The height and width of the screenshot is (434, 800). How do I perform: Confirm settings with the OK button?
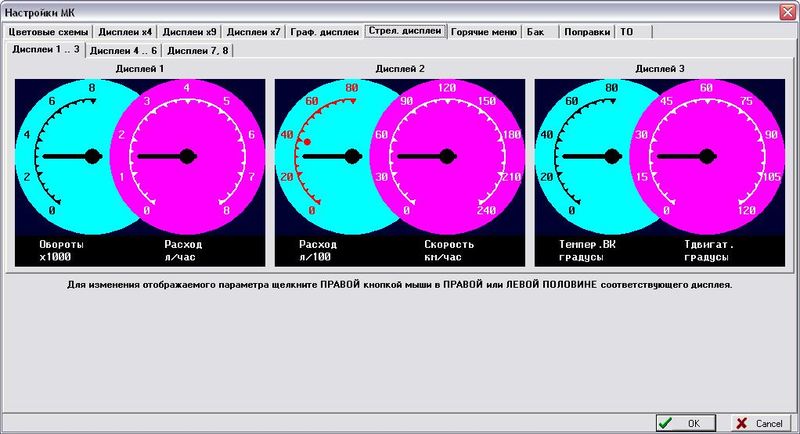pos(686,423)
